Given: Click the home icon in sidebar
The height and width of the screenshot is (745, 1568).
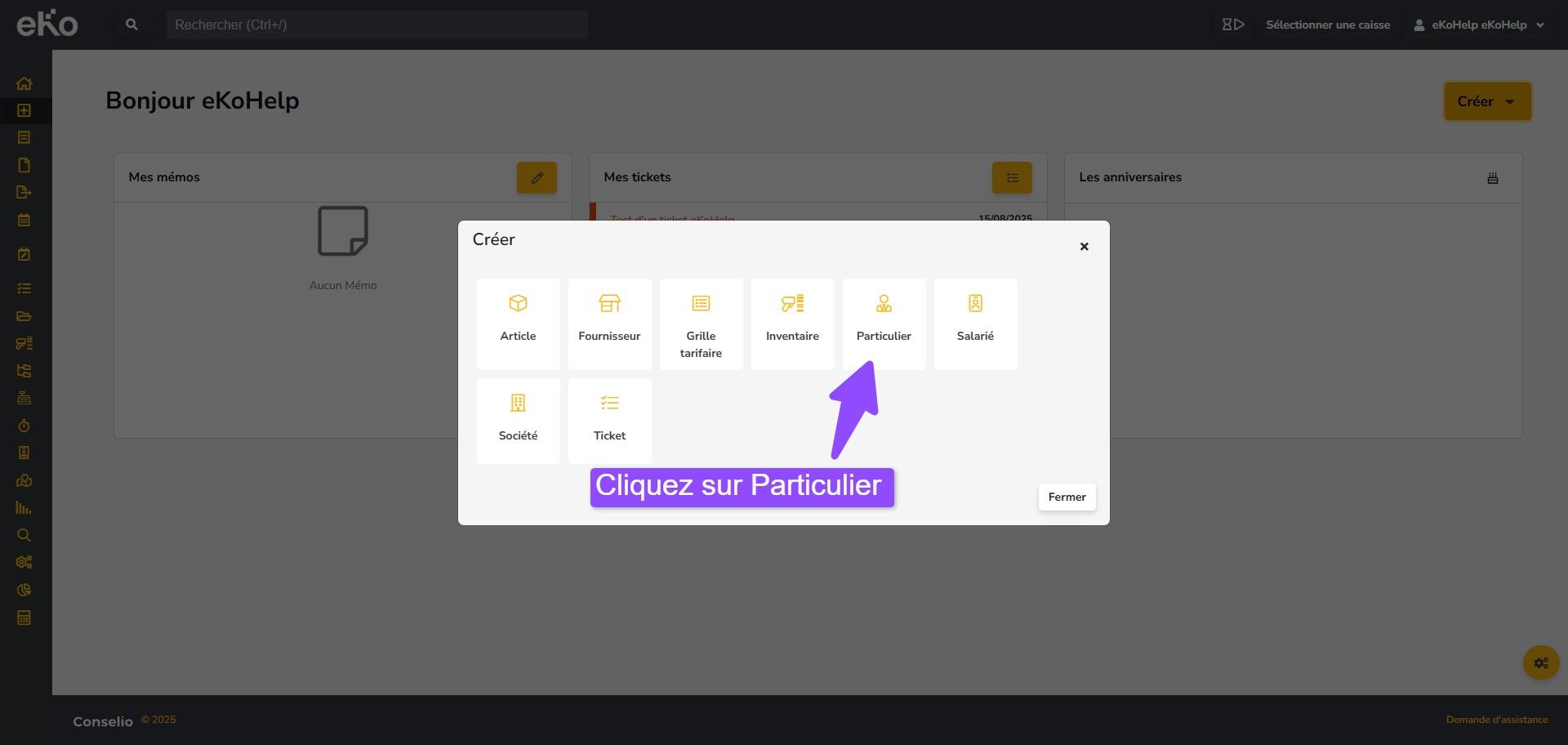Looking at the screenshot, I should tap(24, 83).
